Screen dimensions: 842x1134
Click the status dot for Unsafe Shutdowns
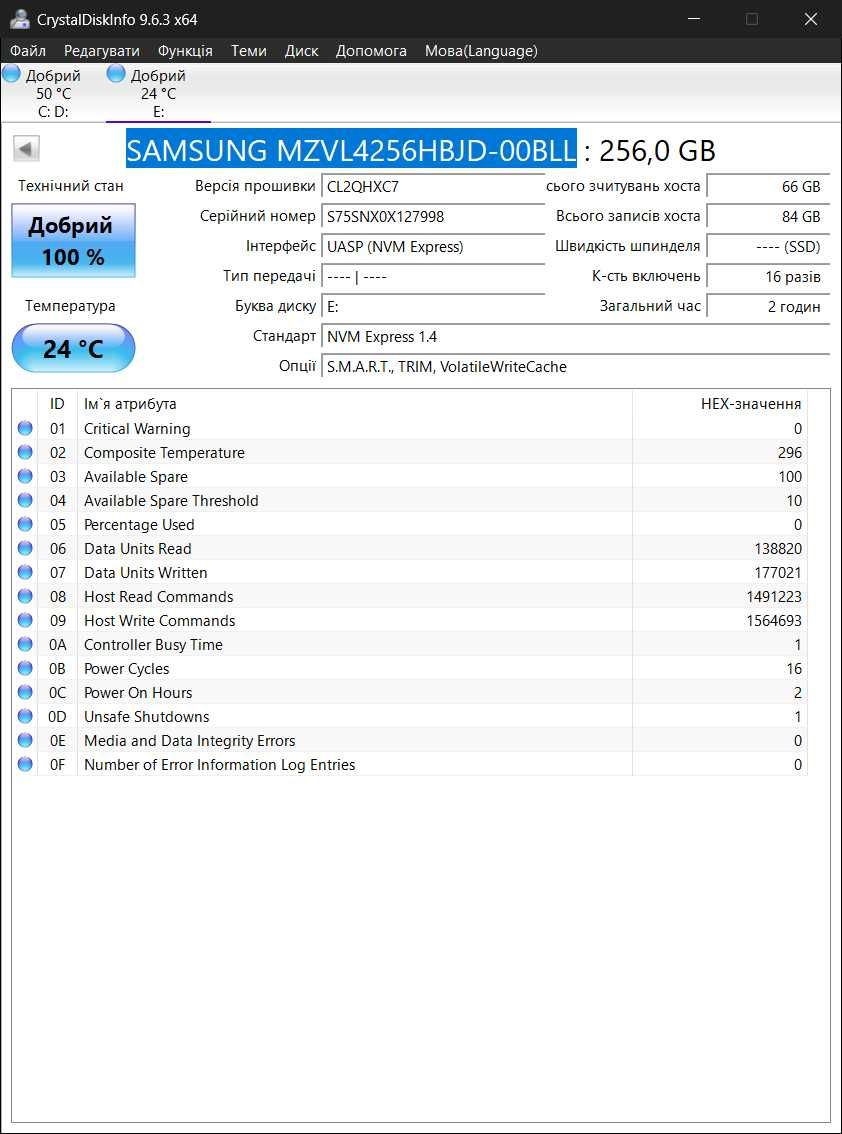coord(25,716)
